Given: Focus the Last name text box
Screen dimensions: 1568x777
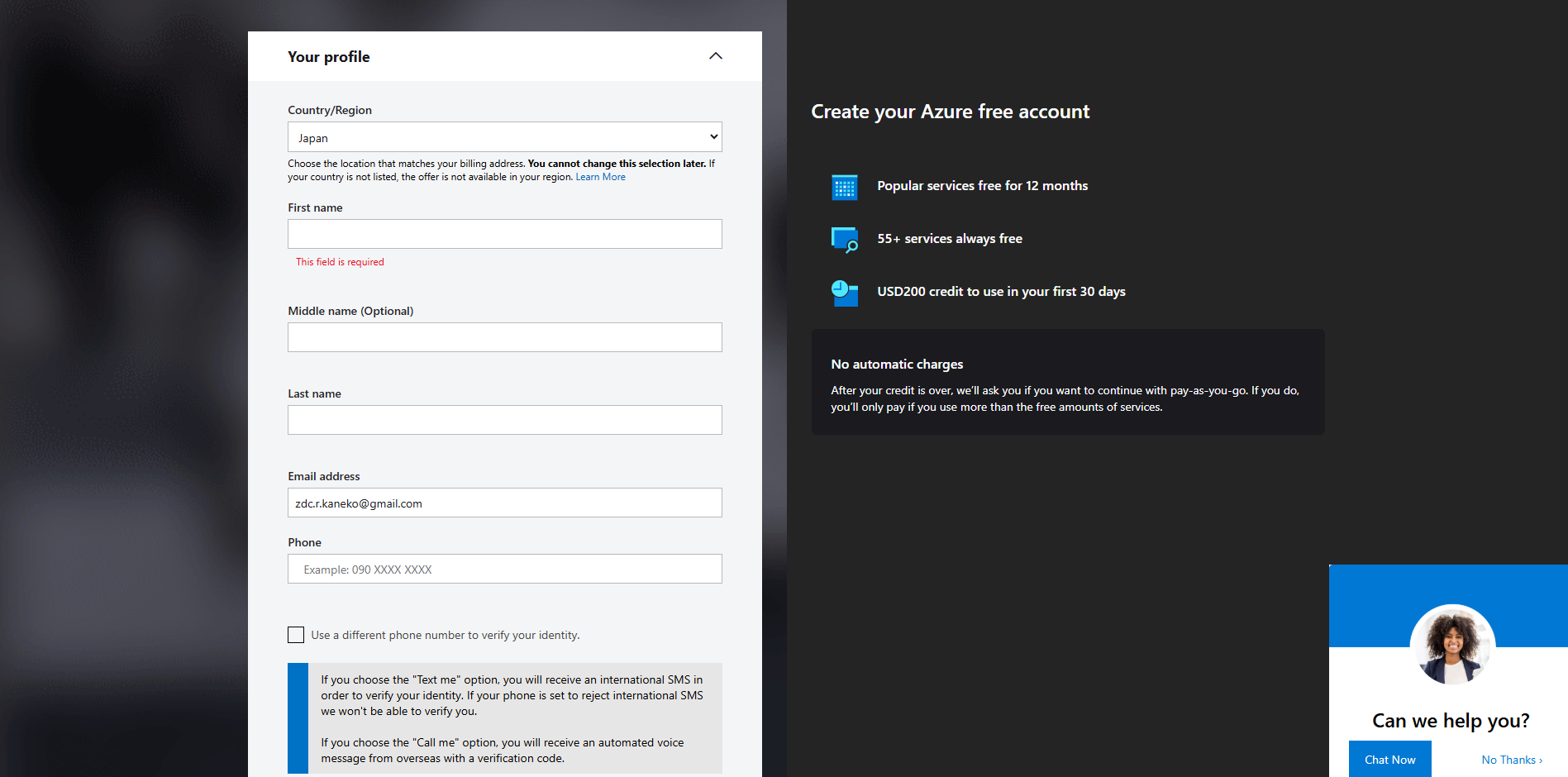Looking at the screenshot, I should [504, 420].
